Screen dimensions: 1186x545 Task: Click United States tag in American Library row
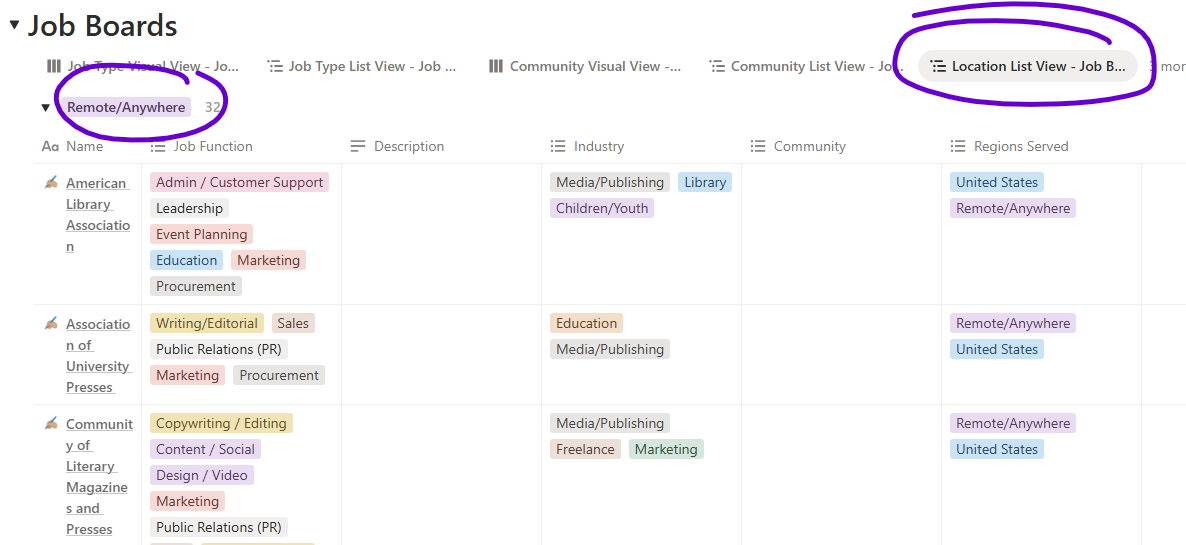[997, 182]
